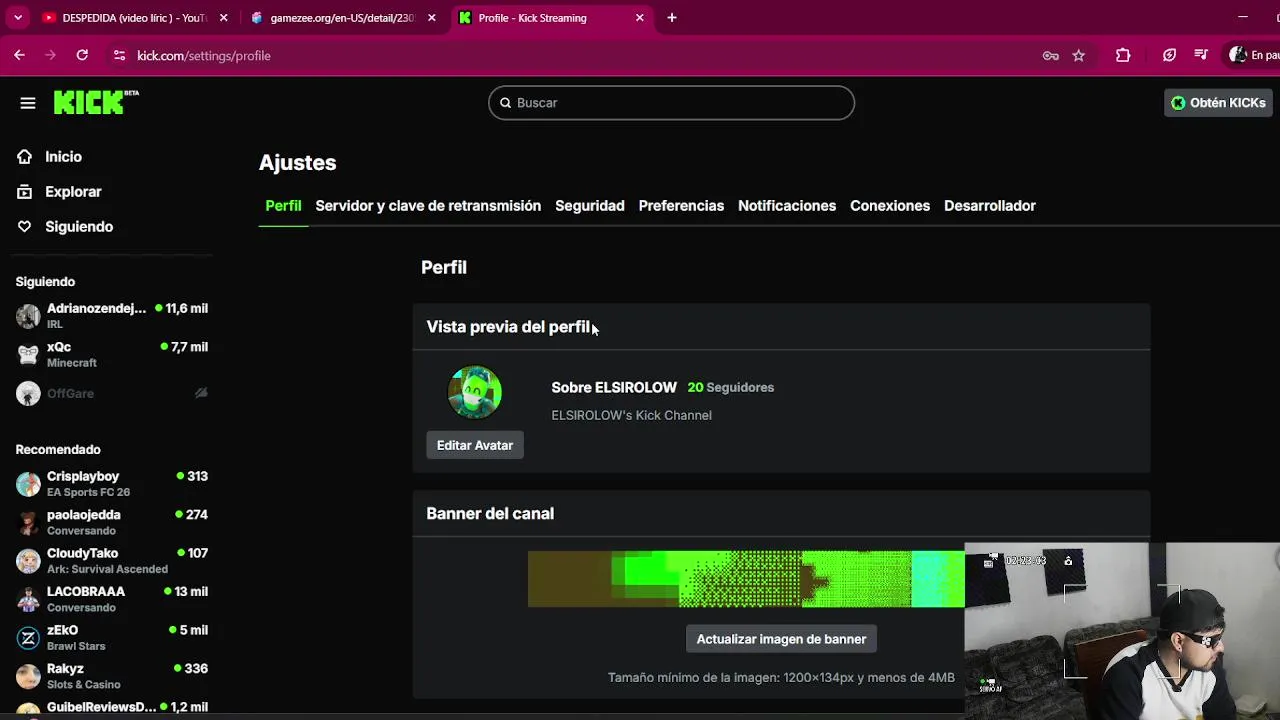Open the Explorar page
Image resolution: width=1280 pixels, height=720 pixels.
point(73,192)
